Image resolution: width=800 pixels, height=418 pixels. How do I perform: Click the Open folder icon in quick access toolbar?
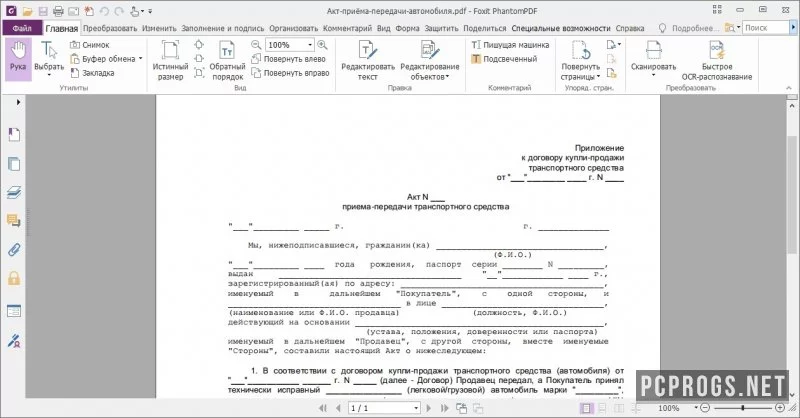(27, 11)
